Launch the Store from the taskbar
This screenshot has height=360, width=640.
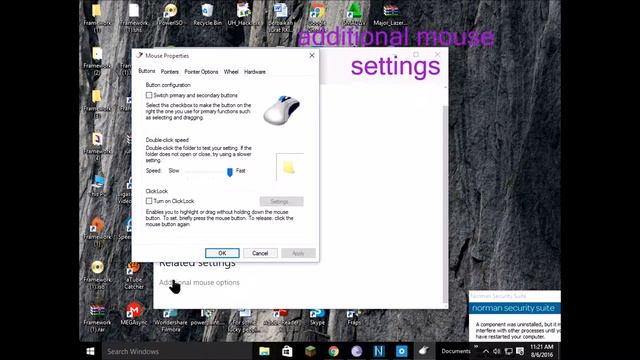click(x=287, y=351)
